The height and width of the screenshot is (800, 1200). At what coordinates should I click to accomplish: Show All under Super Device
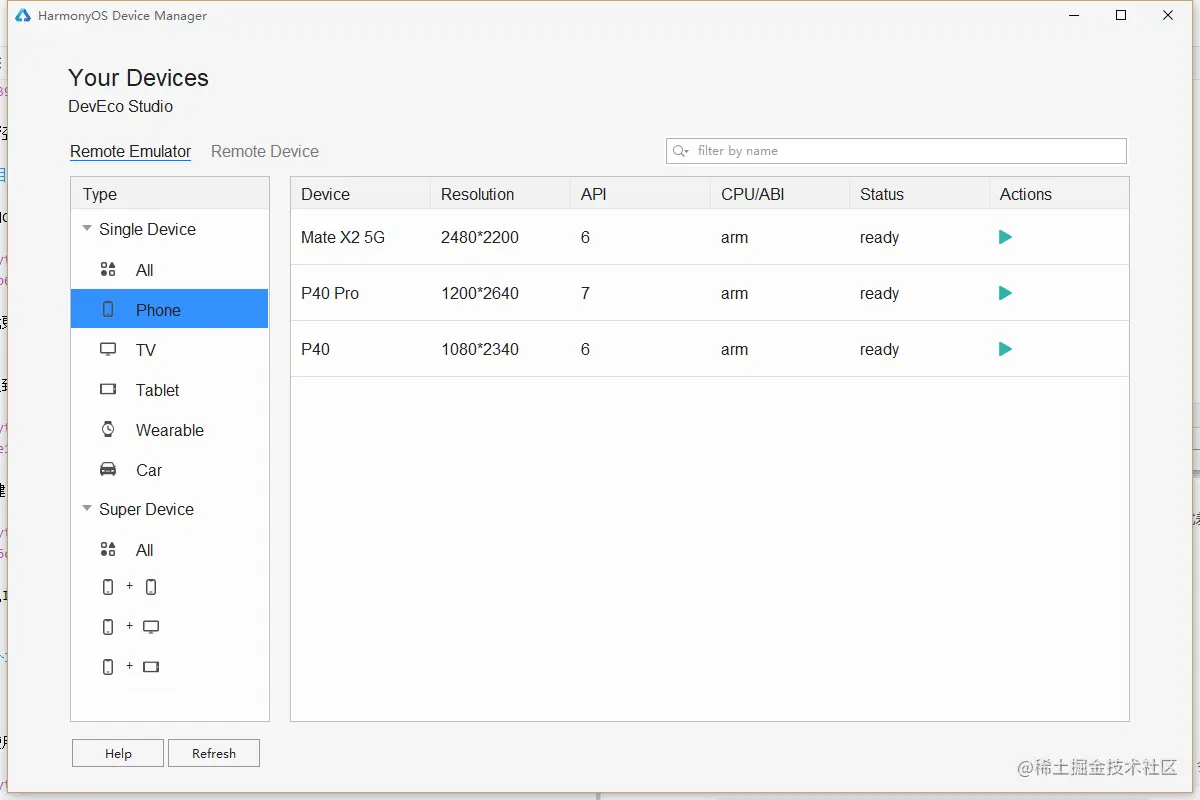pyautogui.click(x=144, y=550)
